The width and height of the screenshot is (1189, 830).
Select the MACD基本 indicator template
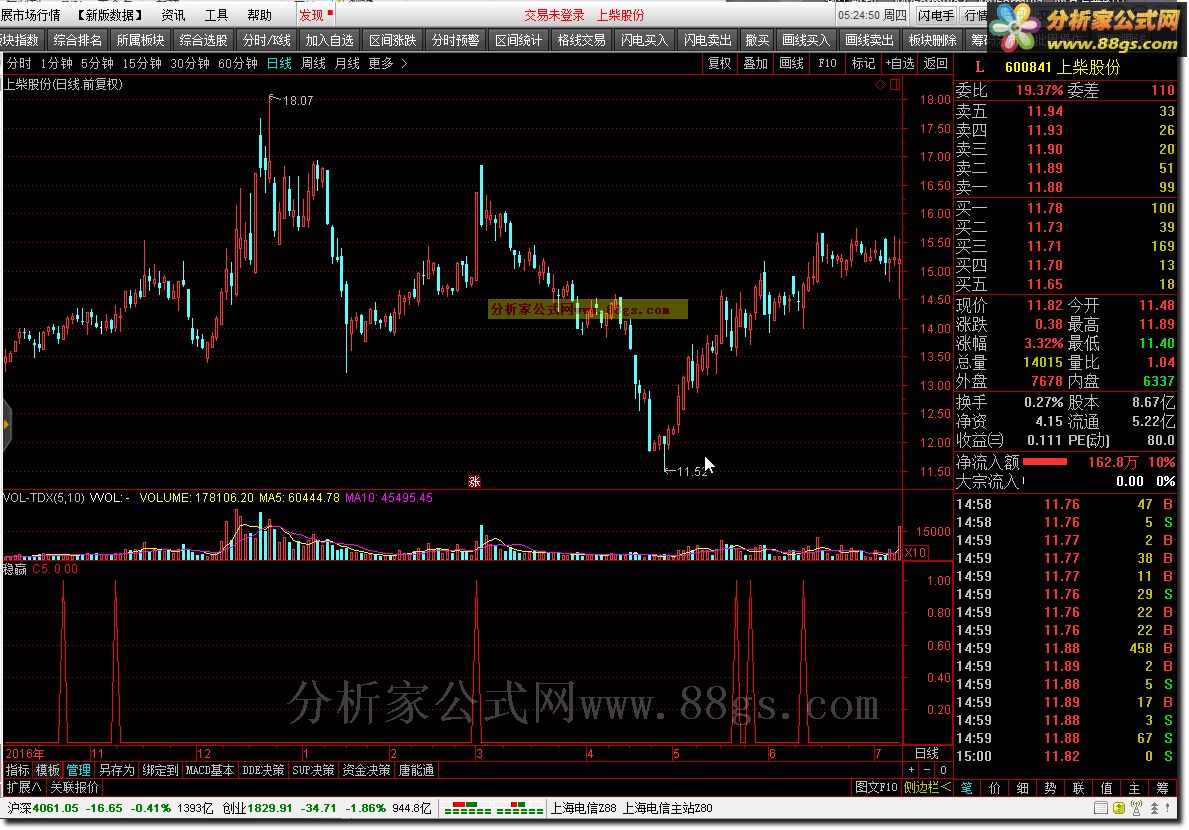coord(210,770)
